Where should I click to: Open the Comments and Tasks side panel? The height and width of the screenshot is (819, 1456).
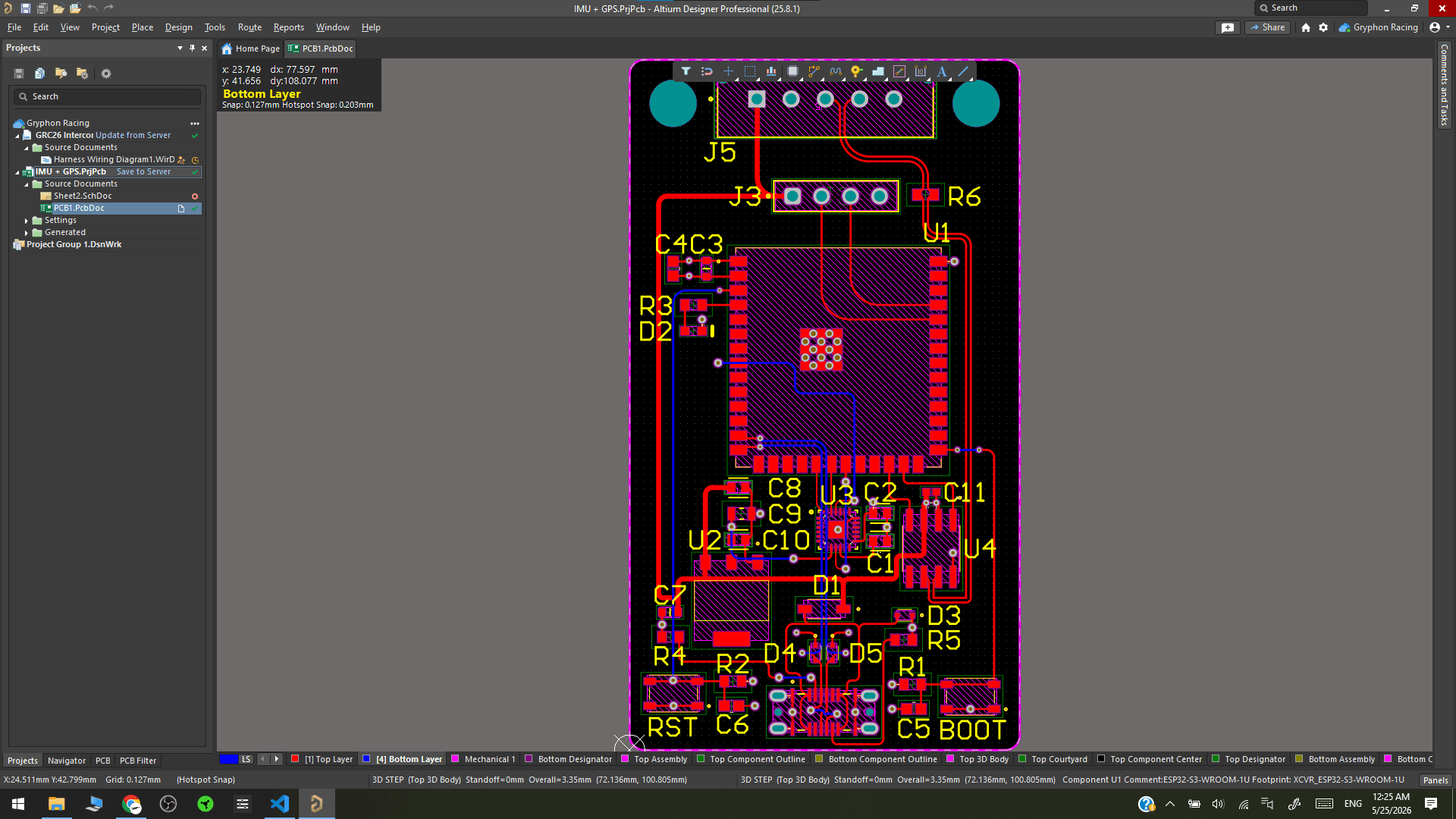click(1444, 85)
